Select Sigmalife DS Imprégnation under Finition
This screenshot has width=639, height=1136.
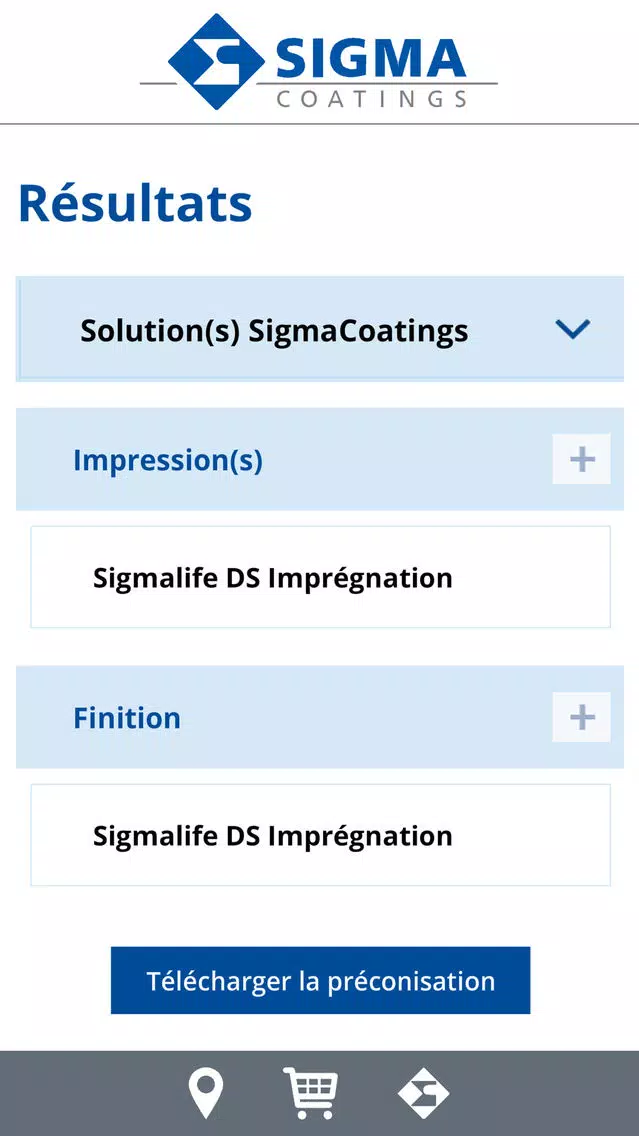[272, 836]
